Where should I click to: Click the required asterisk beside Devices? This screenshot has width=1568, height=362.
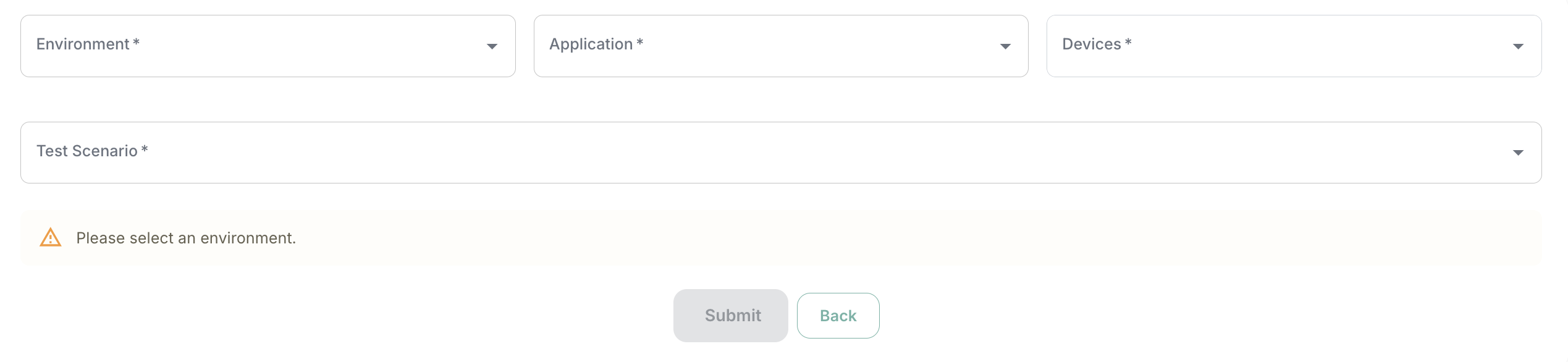[1128, 43]
